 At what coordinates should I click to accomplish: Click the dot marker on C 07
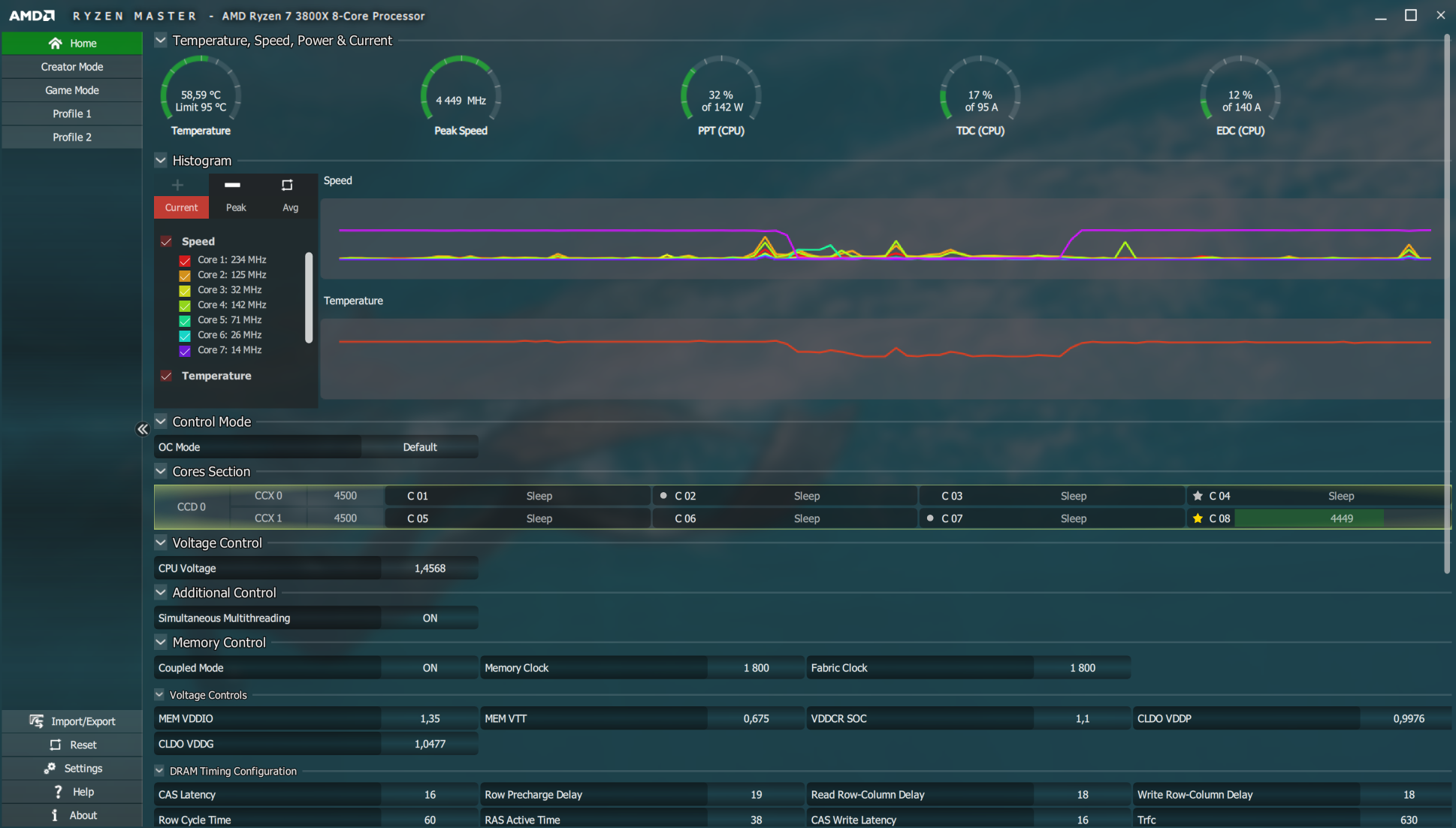930,518
